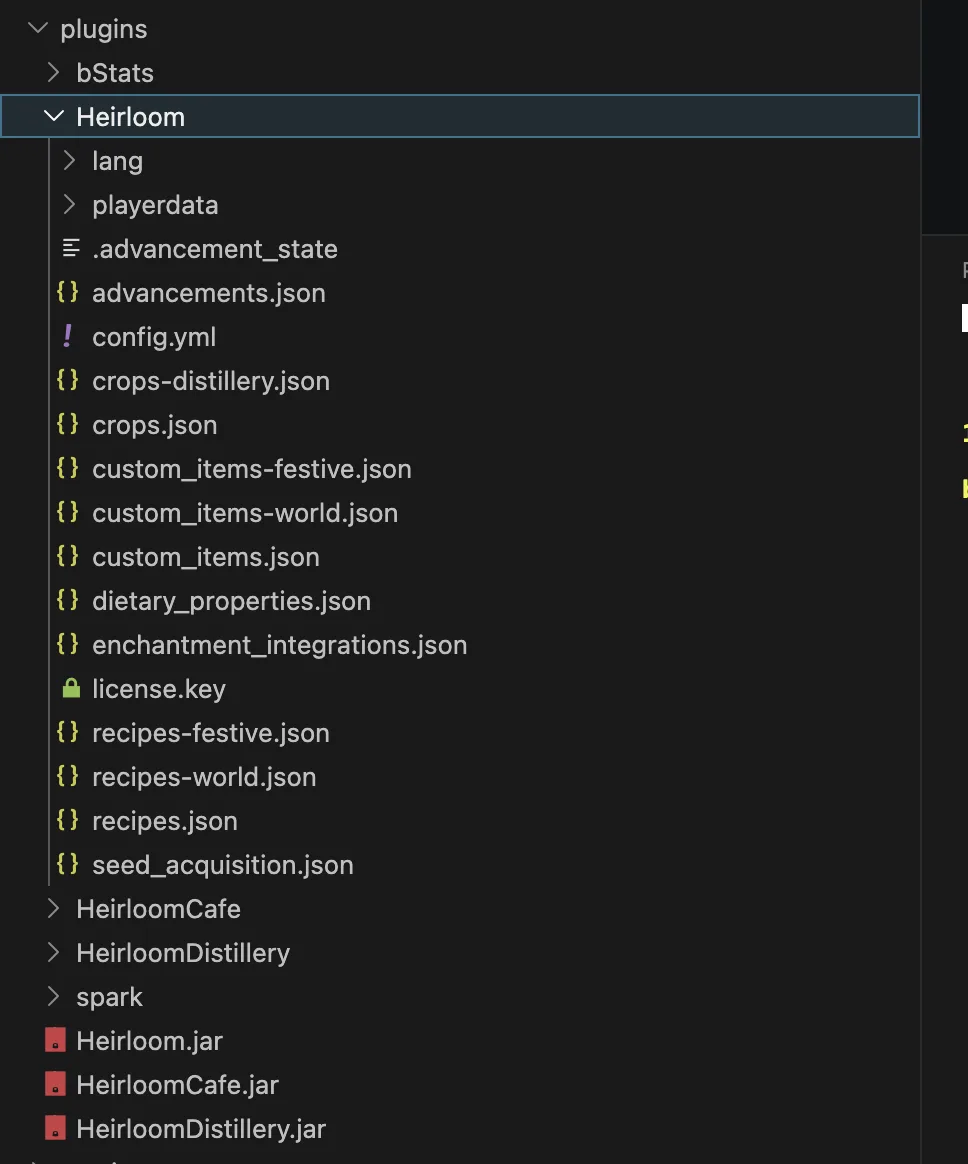
Task: Click the JSON icon beside recipes-festive.json
Action: pyautogui.click(x=68, y=732)
